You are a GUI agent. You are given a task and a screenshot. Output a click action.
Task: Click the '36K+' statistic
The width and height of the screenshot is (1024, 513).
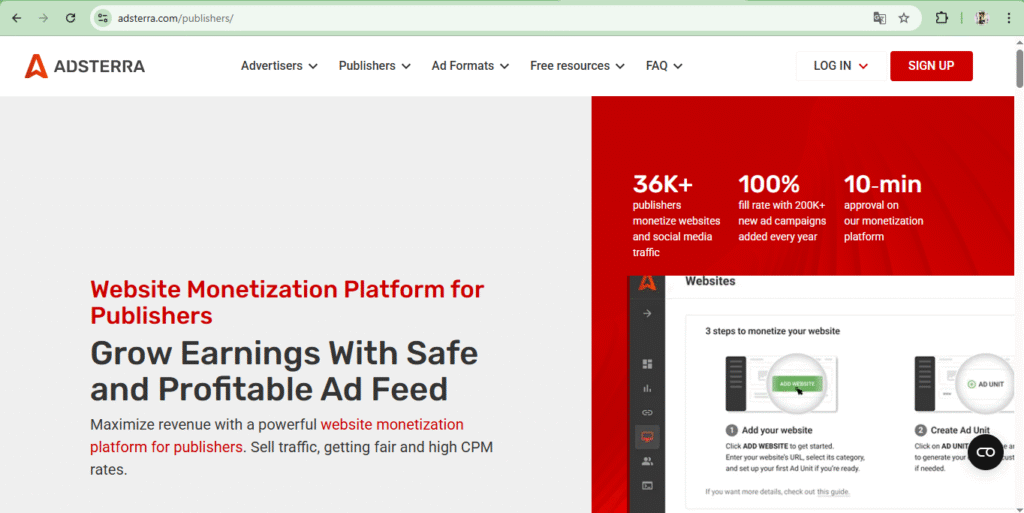click(663, 184)
